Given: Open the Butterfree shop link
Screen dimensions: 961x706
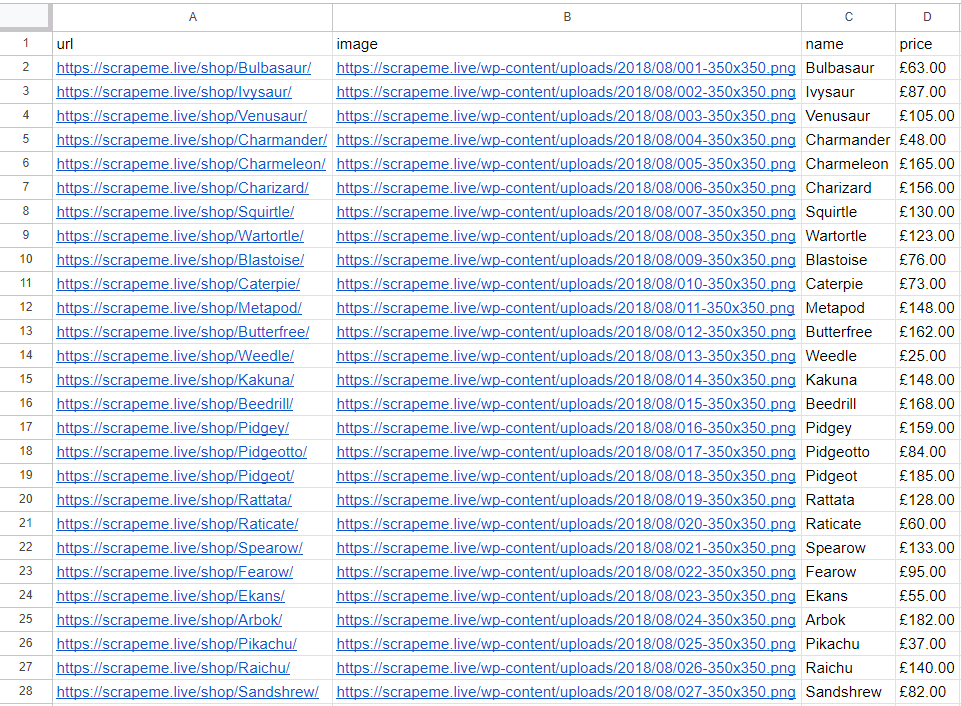Looking at the screenshot, I should pos(183,332).
